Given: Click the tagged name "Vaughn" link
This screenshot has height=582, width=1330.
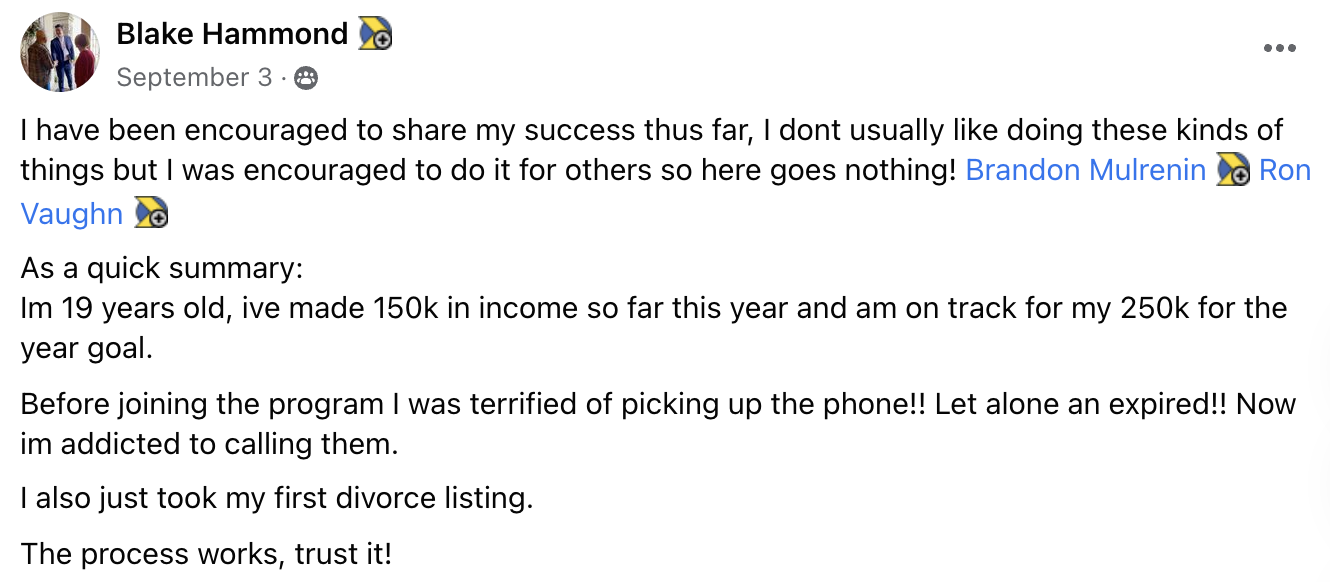Looking at the screenshot, I should click(x=72, y=213).
